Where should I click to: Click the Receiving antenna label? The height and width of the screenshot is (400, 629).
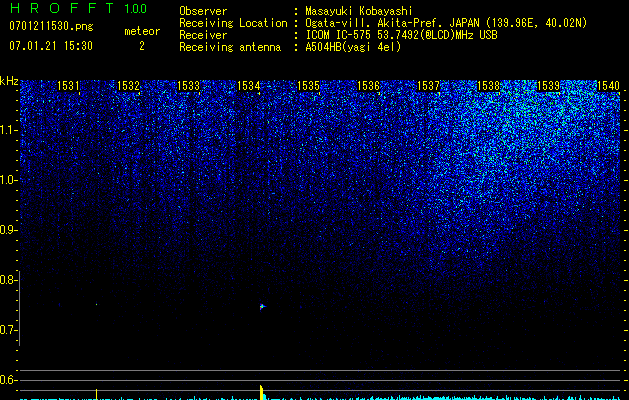(x=230, y=47)
